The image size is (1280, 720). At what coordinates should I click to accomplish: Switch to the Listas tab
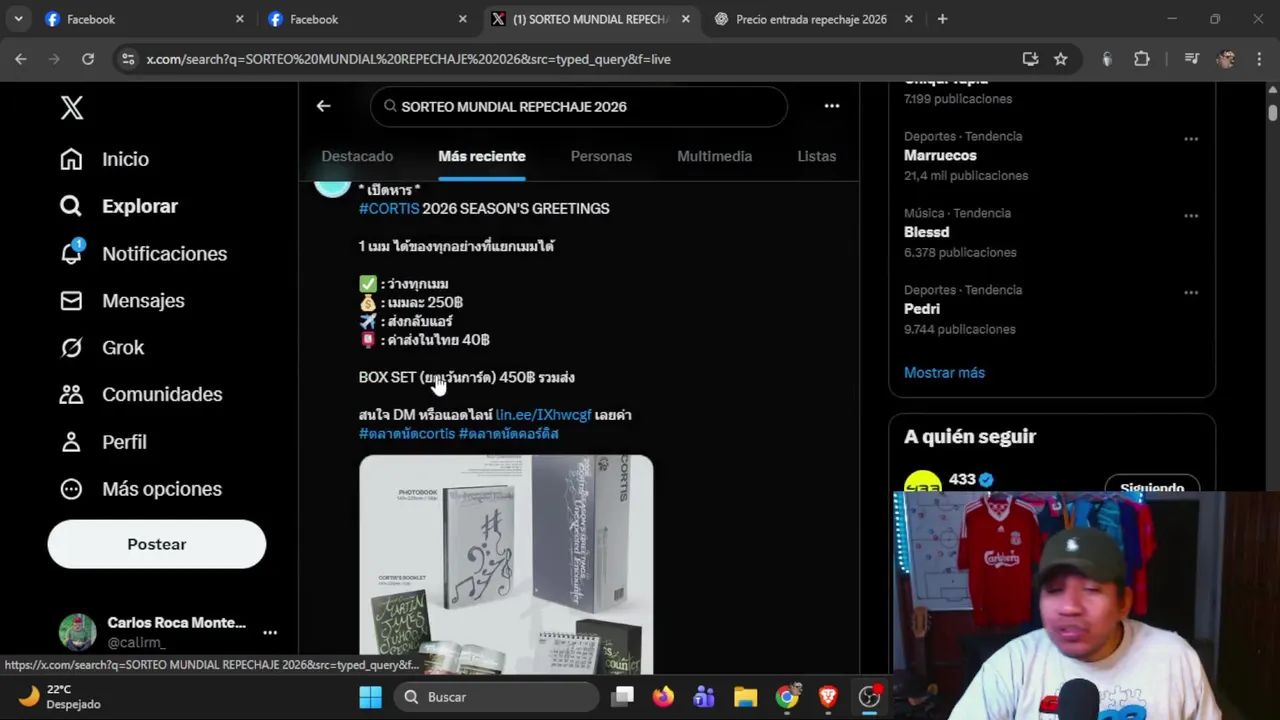[816, 156]
